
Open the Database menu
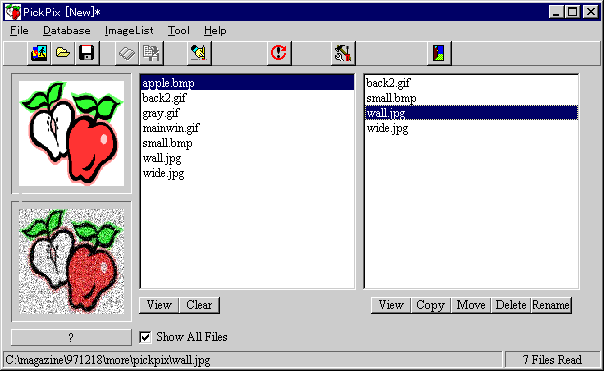click(67, 30)
